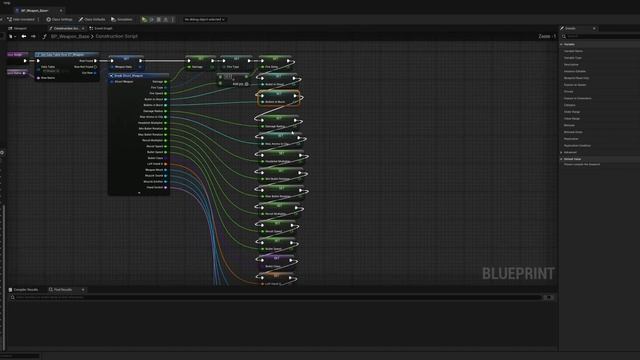Click the Recoil Speed output pin
The height and width of the screenshot is (360, 640).
165,146
